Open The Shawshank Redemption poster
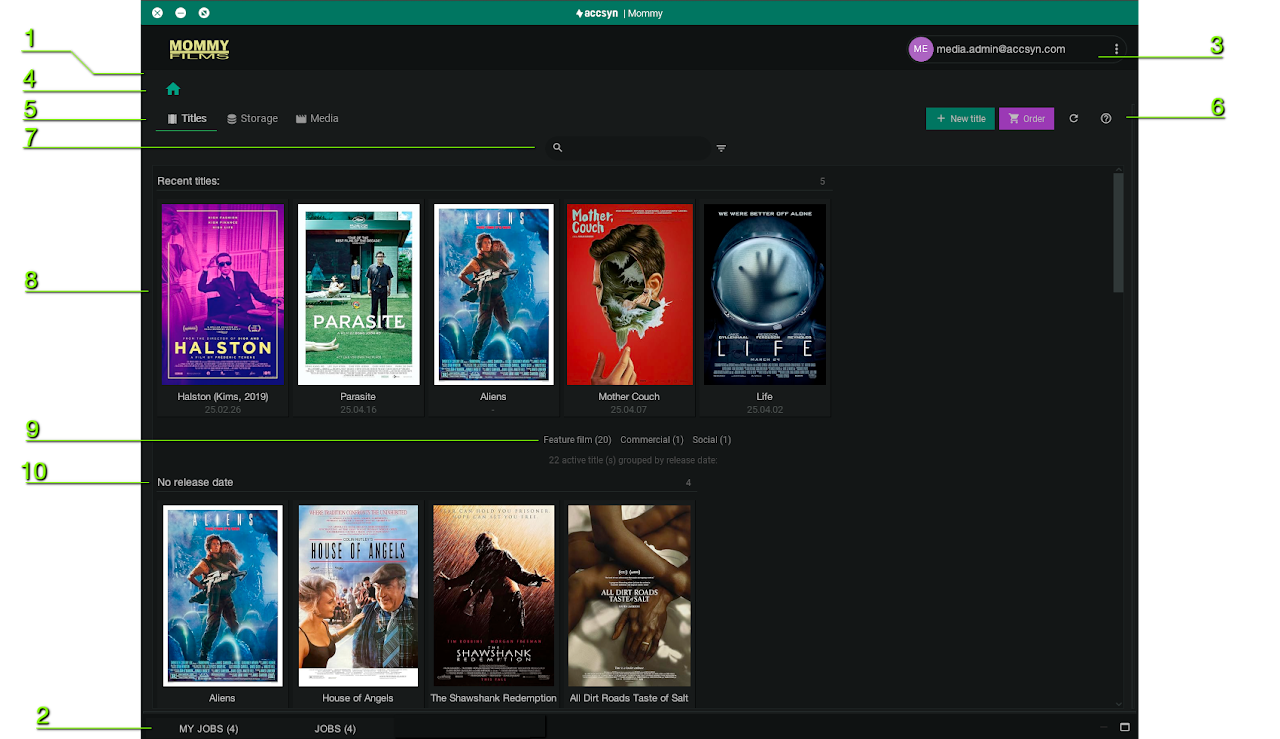The height and width of the screenshot is (739, 1280). (494, 596)
